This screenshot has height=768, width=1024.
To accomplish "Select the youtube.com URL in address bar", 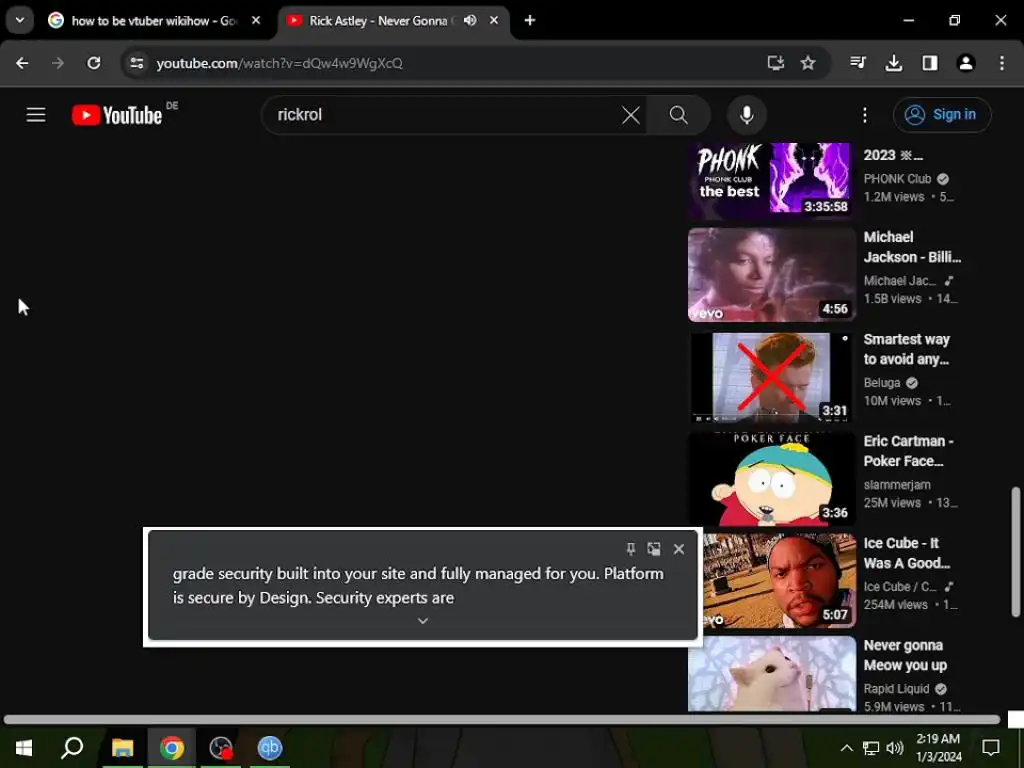I will [x=280, y=63].
